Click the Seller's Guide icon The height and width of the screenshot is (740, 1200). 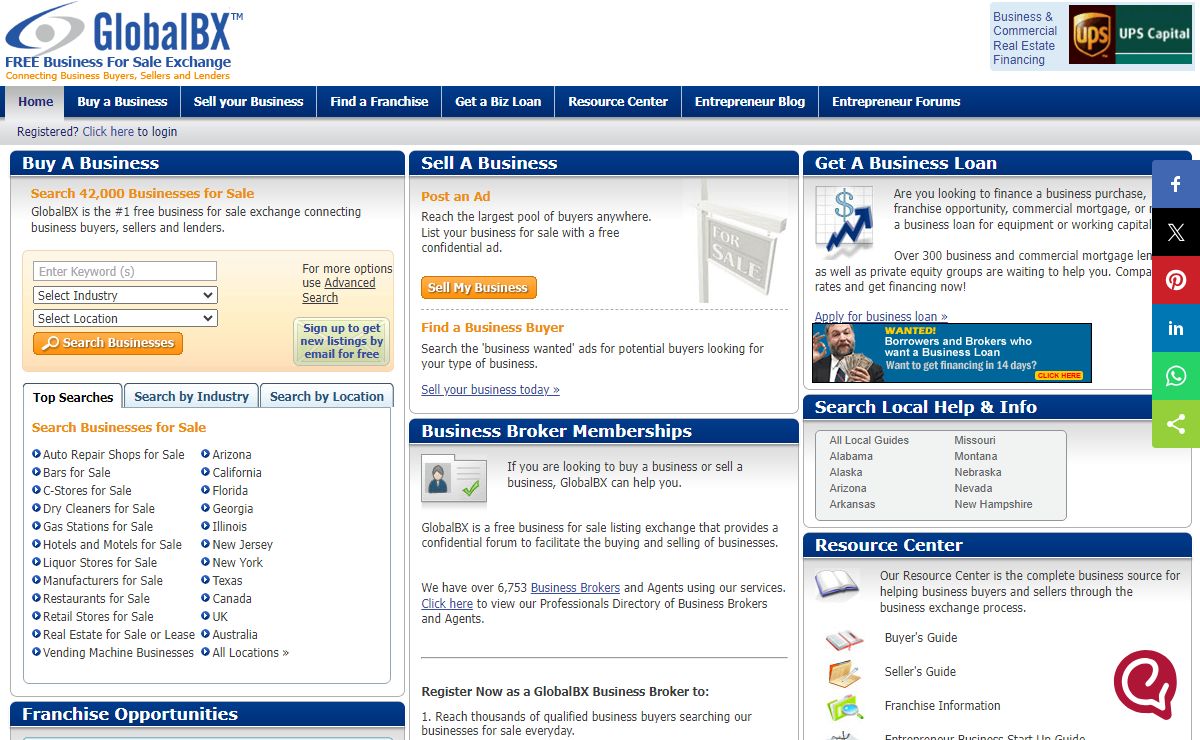click(x=845, y=673)
